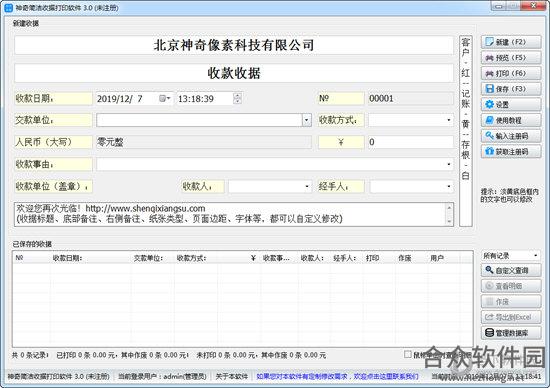Click the ￥ amount input field
Image resolution: width=550 pixels, height=388 pixels.
point(410,142)
